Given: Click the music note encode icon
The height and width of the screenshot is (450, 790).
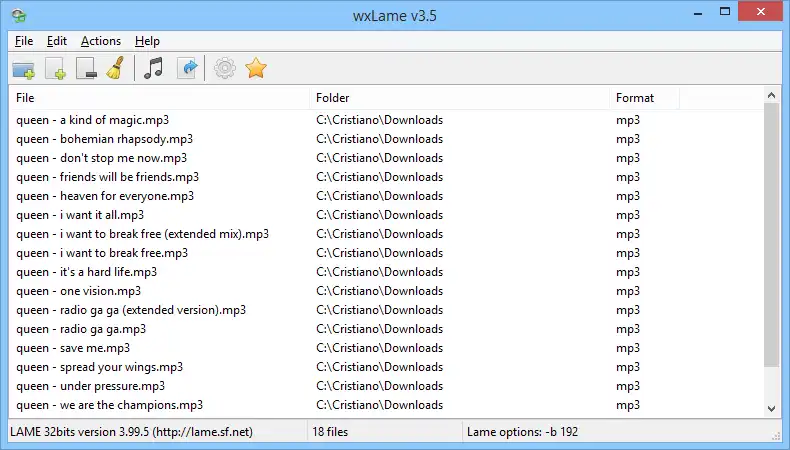Looking at the screenshot, I should pyautogui.click(x=154, y=68).
